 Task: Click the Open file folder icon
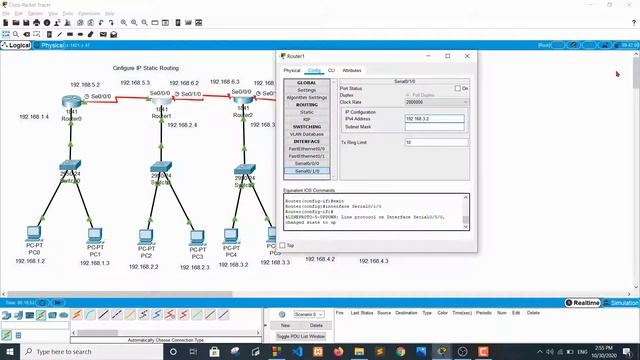tap(16, 23)
